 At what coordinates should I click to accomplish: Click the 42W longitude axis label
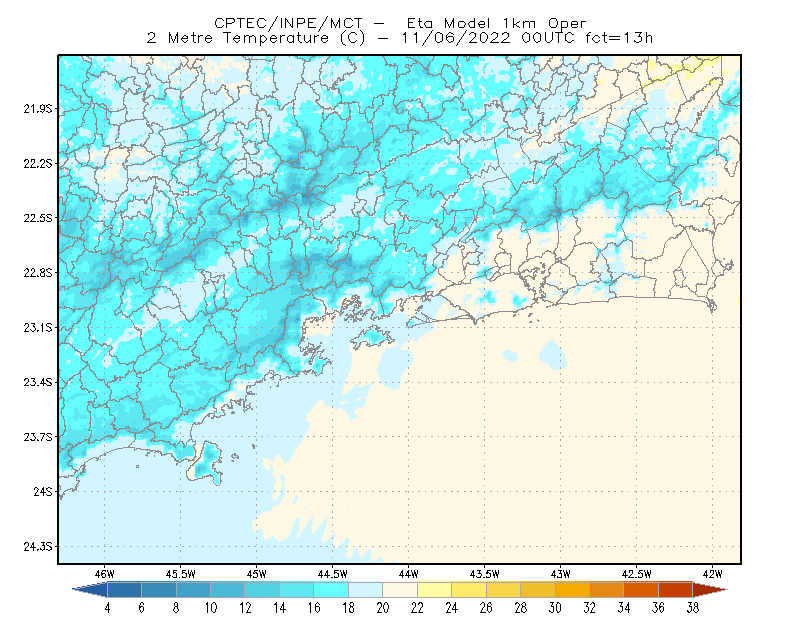click(x=712, y=574)
